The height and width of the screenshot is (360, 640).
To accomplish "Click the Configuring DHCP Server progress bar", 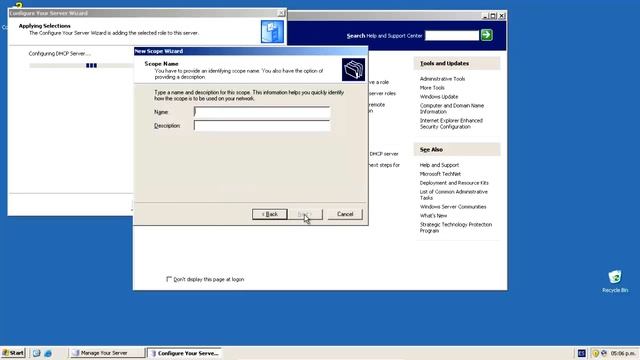I will tap(81, 65).
